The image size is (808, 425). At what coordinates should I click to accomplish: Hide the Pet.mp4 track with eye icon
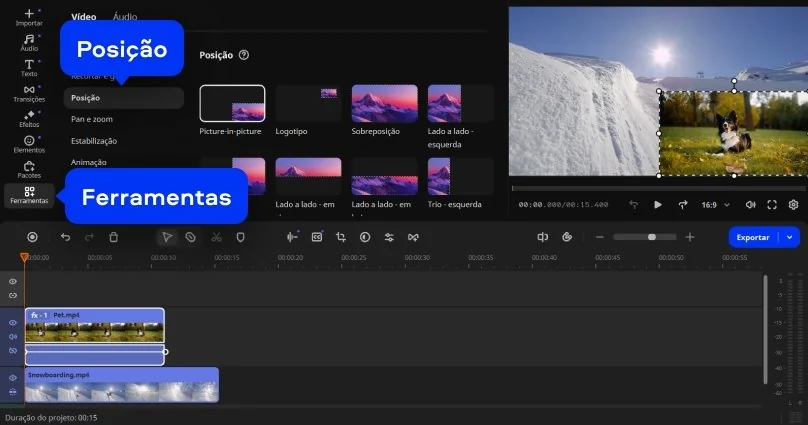[13, 323]
